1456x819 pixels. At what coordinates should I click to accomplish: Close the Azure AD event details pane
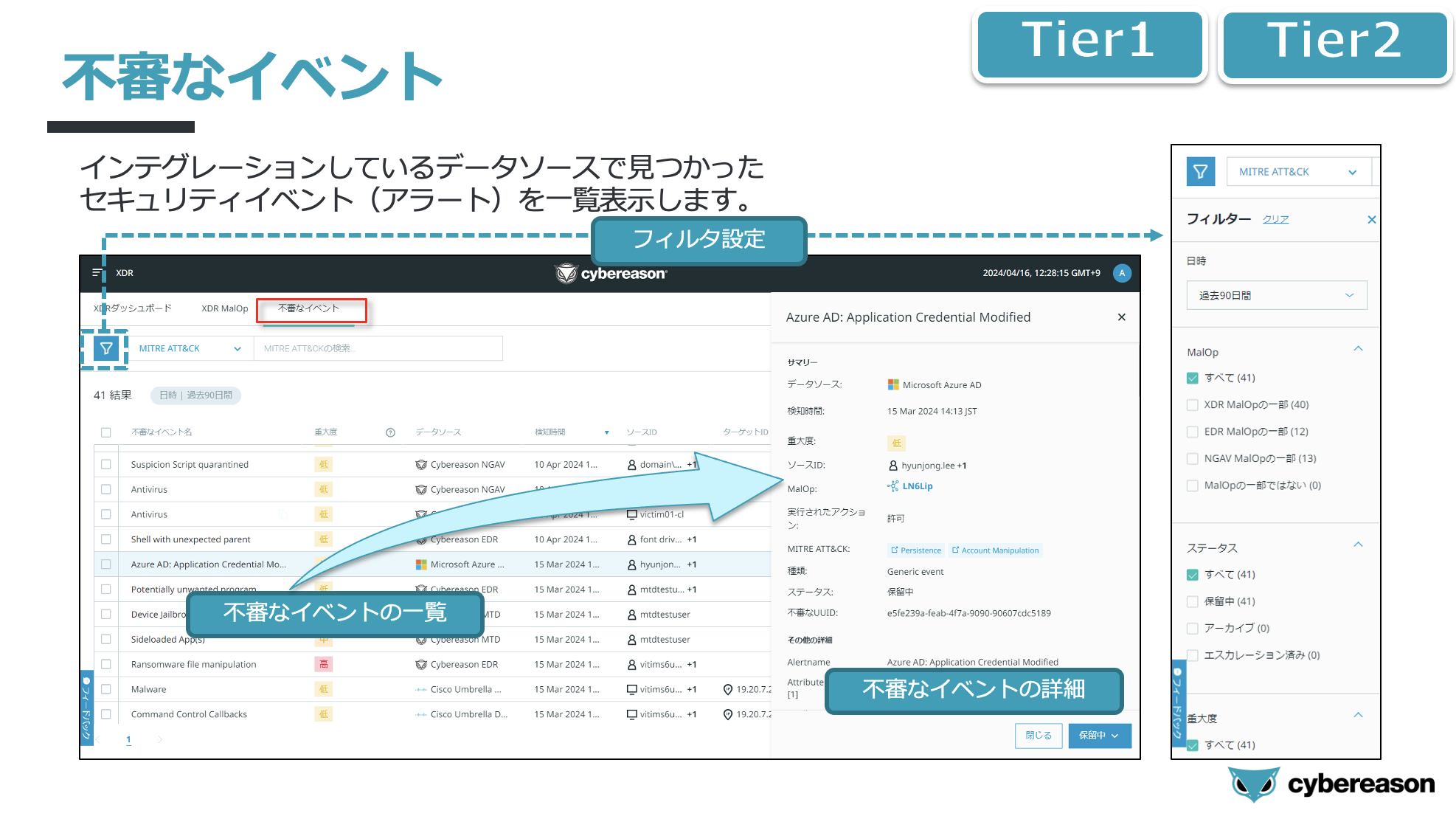(x=1121, y=317)
